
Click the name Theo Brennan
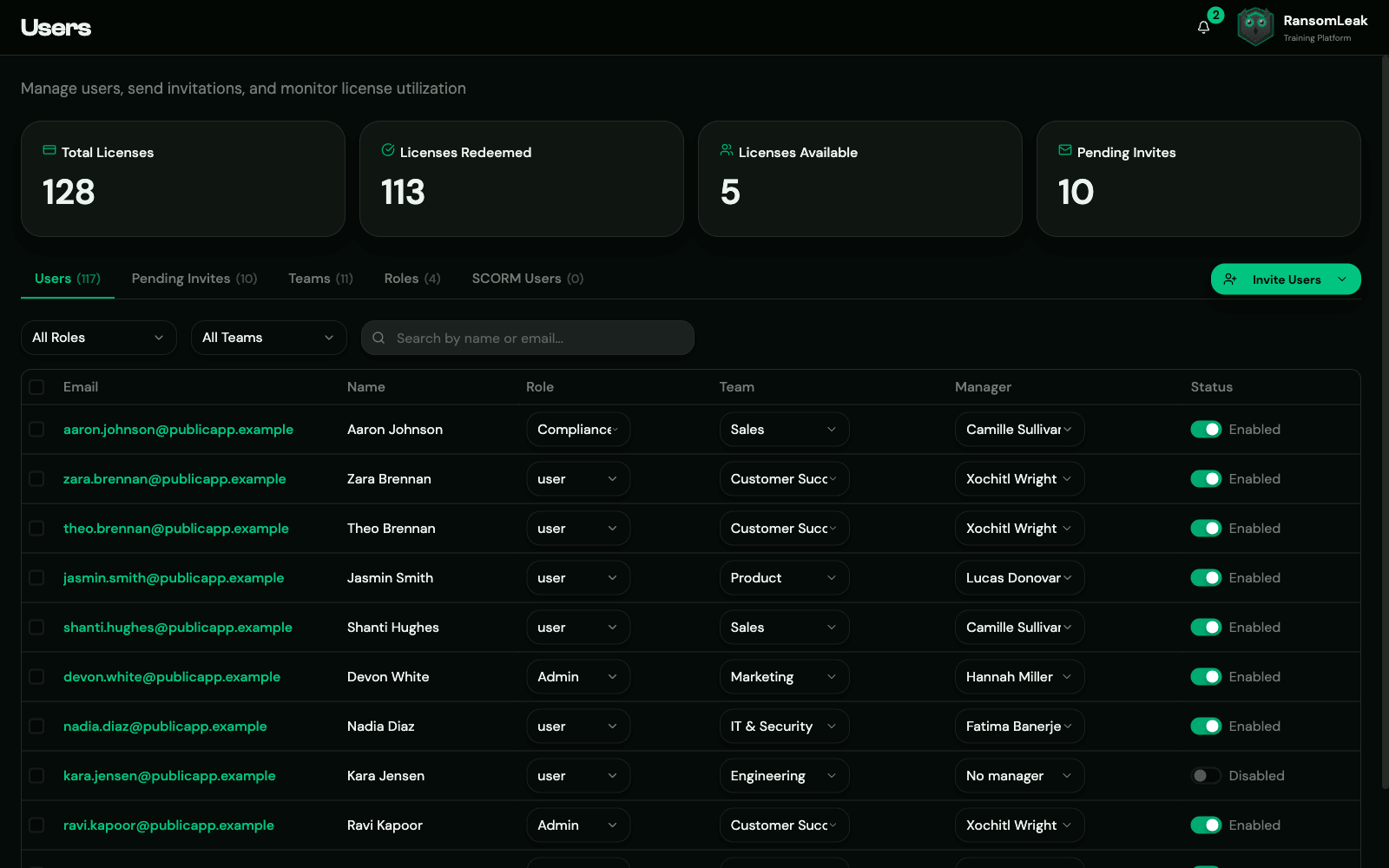tap(391, 529)
